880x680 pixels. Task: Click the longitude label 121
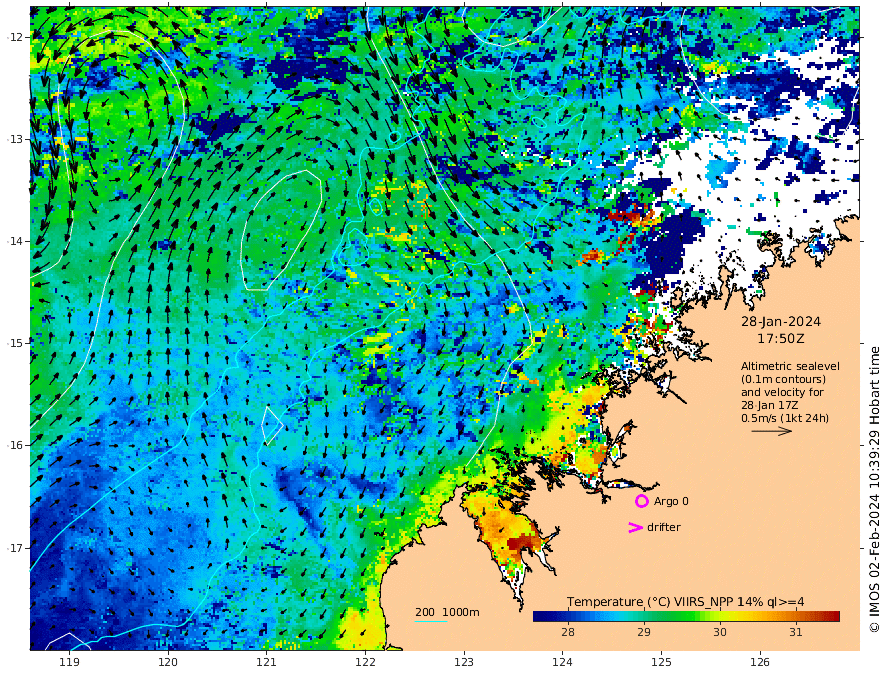point(267,663)
